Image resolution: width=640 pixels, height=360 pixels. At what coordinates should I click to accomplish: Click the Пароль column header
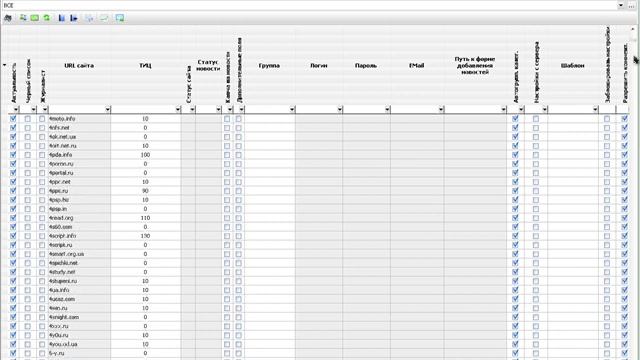coord(366,65)
